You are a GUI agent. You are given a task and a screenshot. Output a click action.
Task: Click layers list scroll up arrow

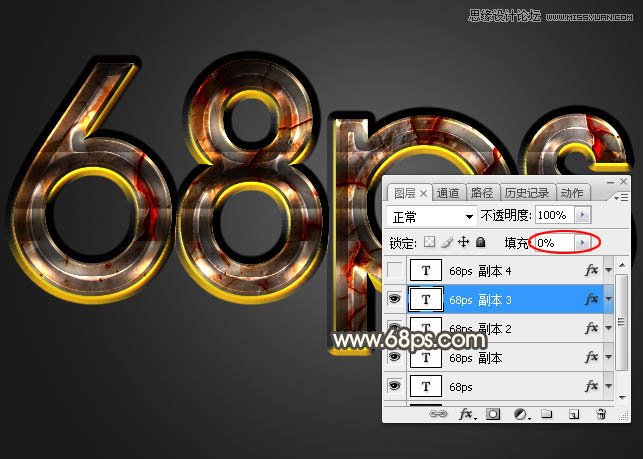pos(622,265)
